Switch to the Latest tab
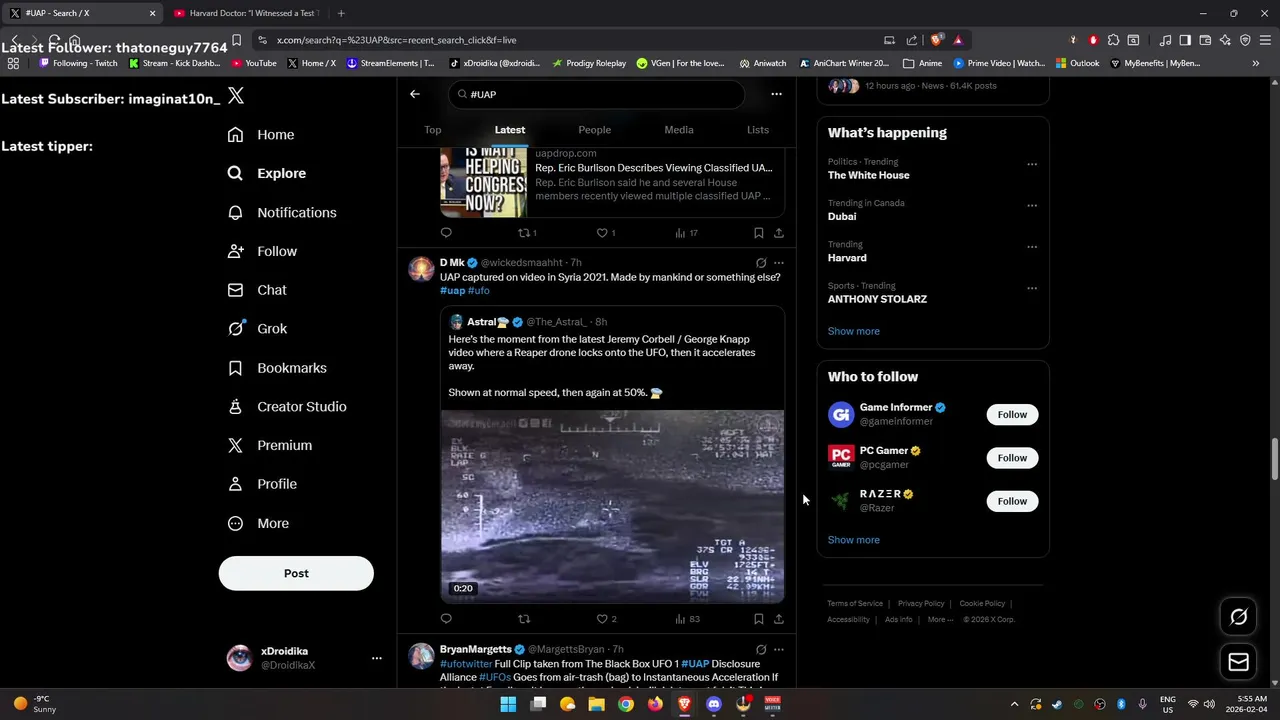Viewport: 1280px width, 720px height. [x=510, y=130]
